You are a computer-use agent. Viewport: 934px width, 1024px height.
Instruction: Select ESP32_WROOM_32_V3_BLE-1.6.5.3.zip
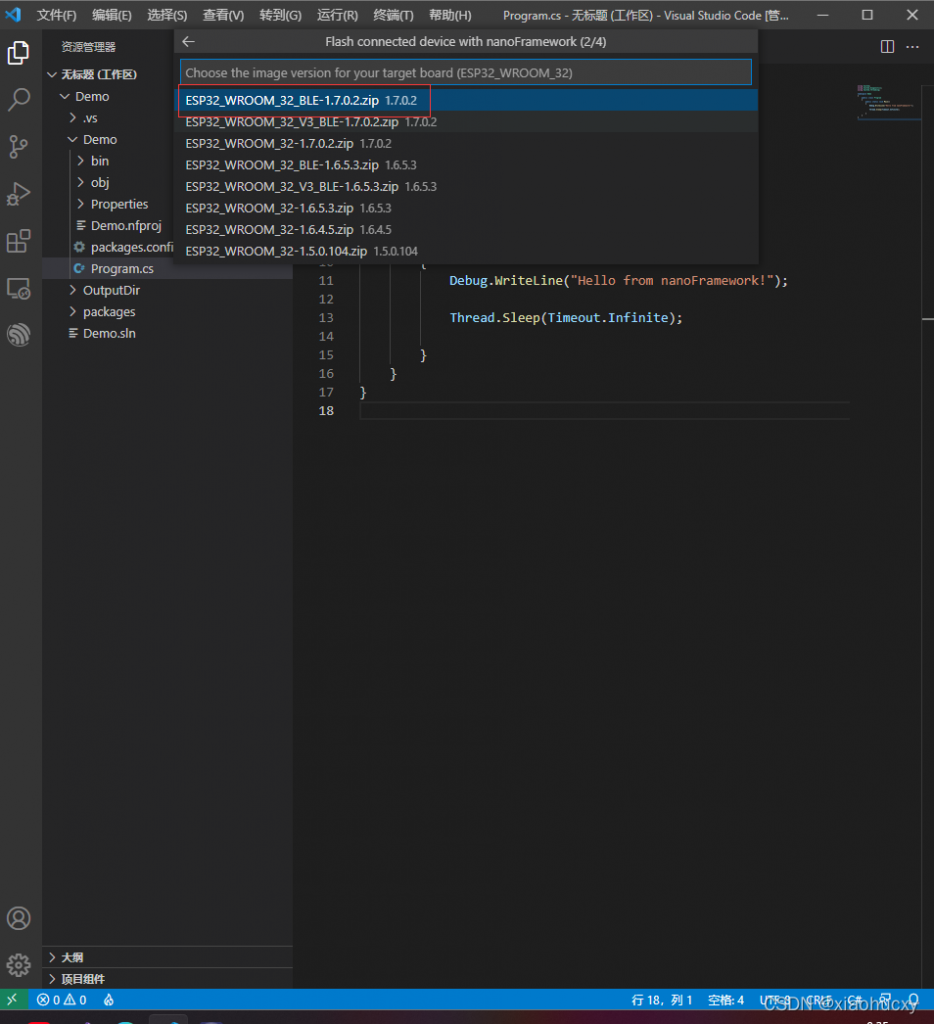(x=468, y=187)
